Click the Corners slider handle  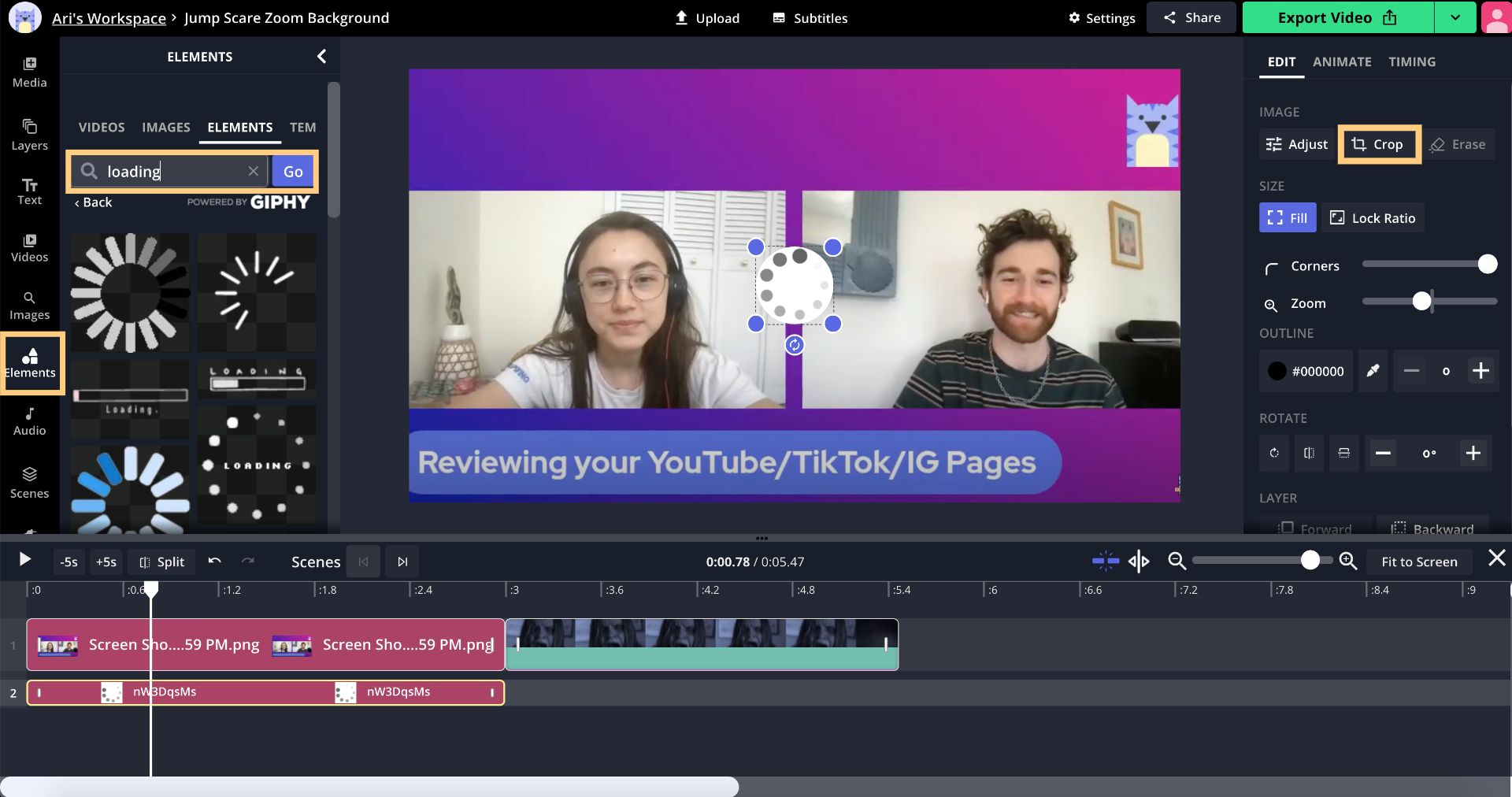point(1487,265)
